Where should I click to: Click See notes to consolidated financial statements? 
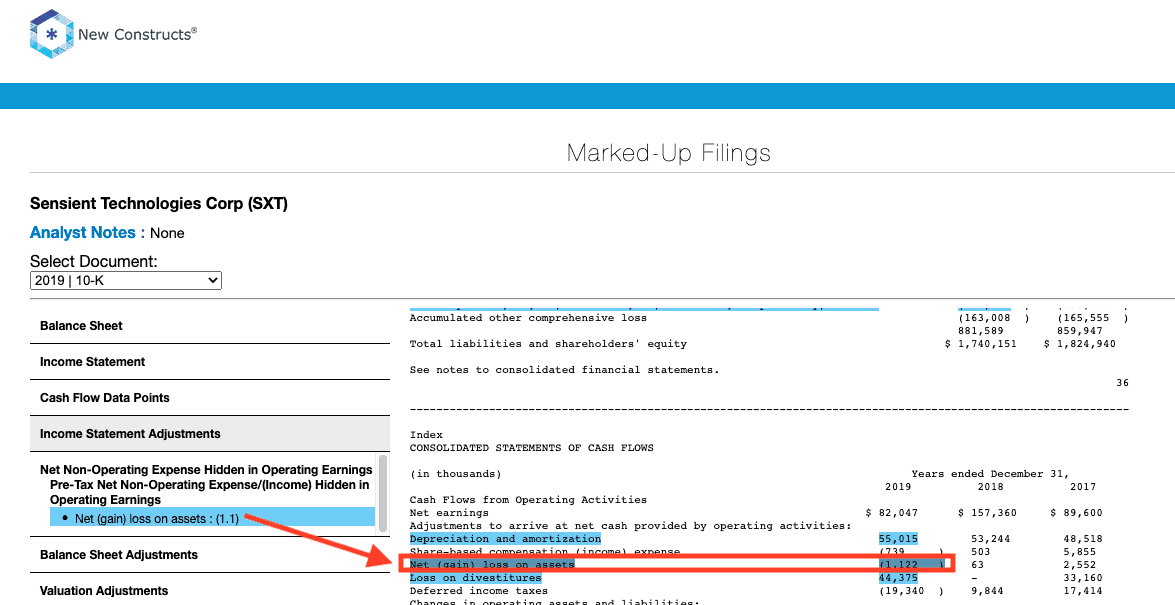point(564,370)
